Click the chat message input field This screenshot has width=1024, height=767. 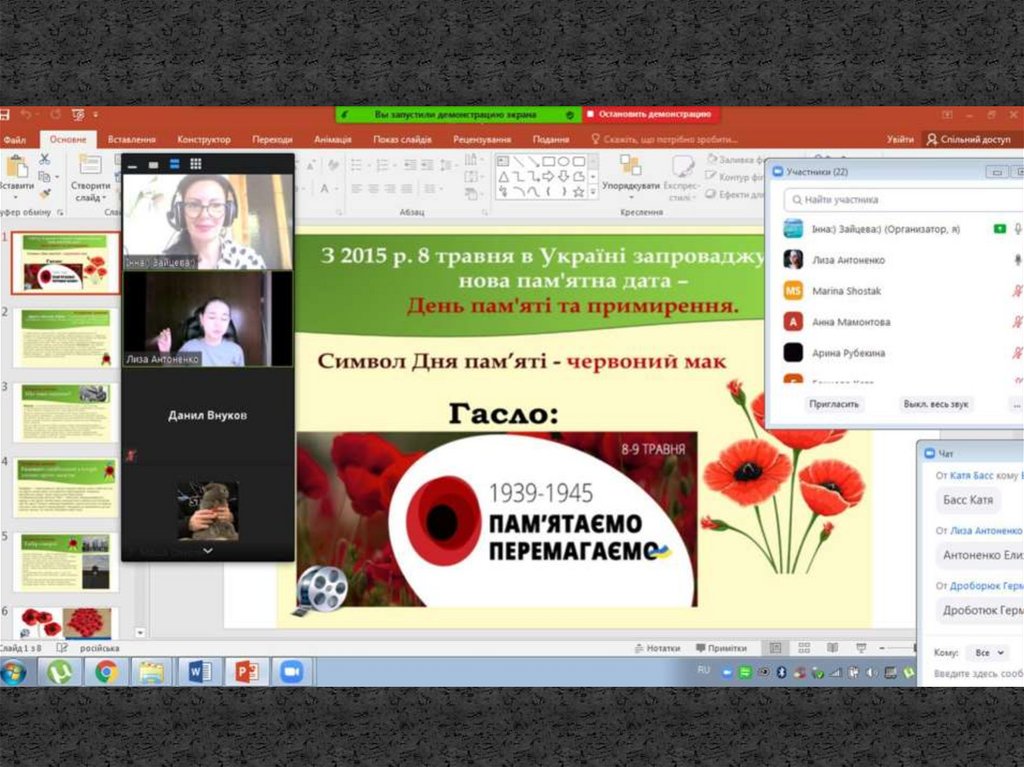pos(978,674)
